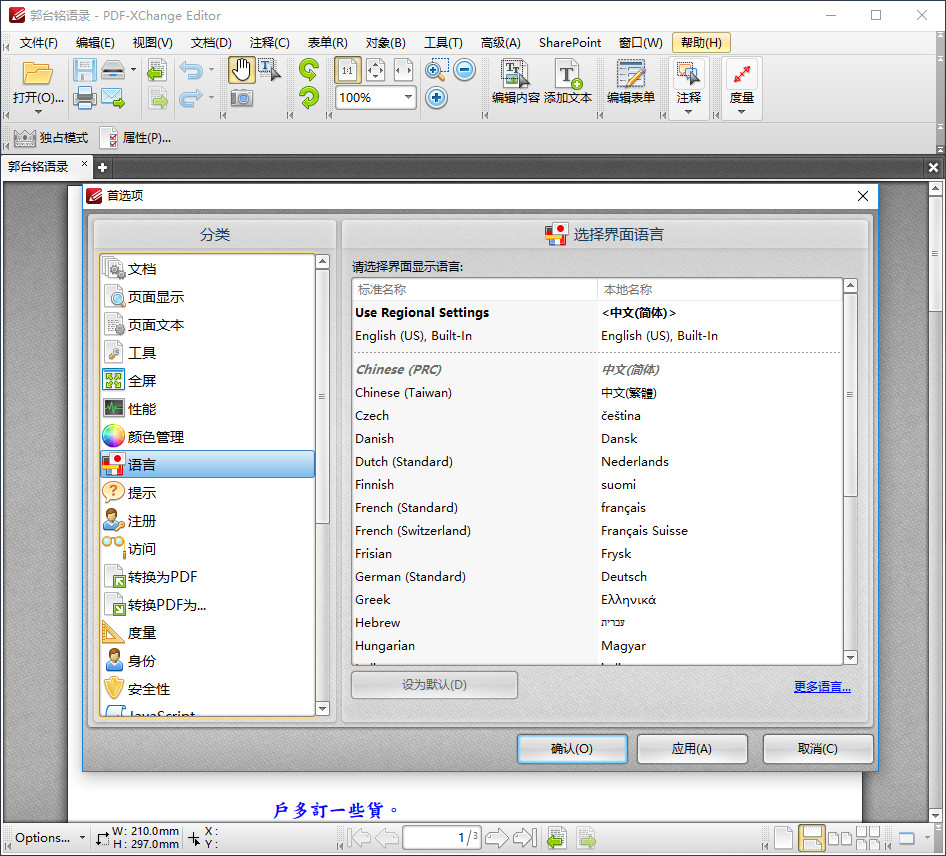Click the 编辑内容 edit content tool
This screenshot has width=946, height=856.
point(515,82)
